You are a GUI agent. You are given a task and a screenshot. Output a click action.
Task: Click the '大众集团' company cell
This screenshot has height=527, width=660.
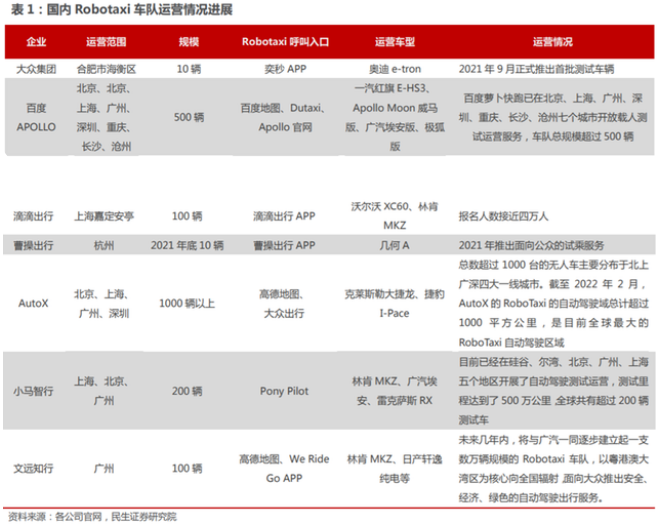[x=36, y=69]
